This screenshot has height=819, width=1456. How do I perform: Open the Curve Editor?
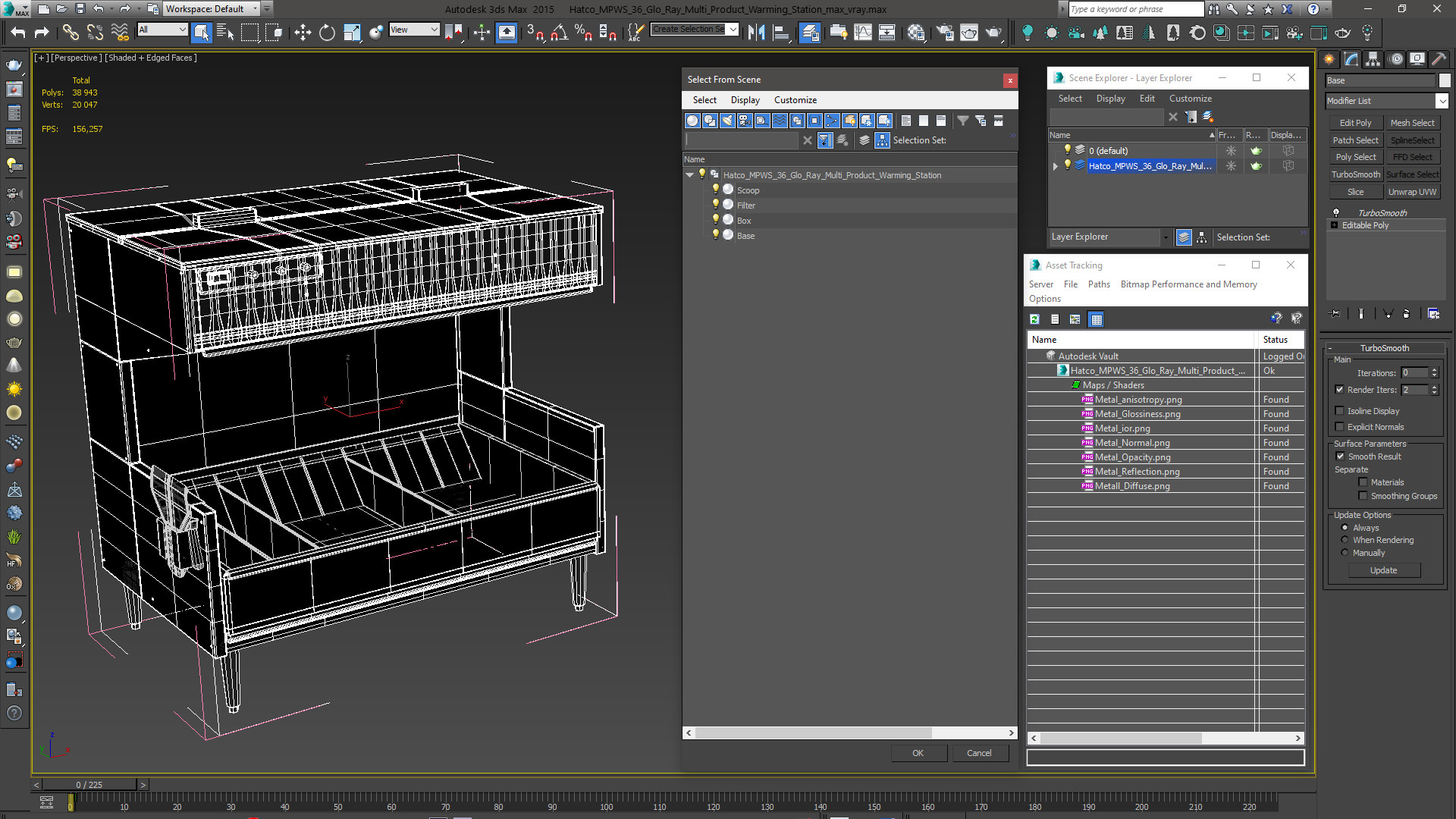click(863, 32)
